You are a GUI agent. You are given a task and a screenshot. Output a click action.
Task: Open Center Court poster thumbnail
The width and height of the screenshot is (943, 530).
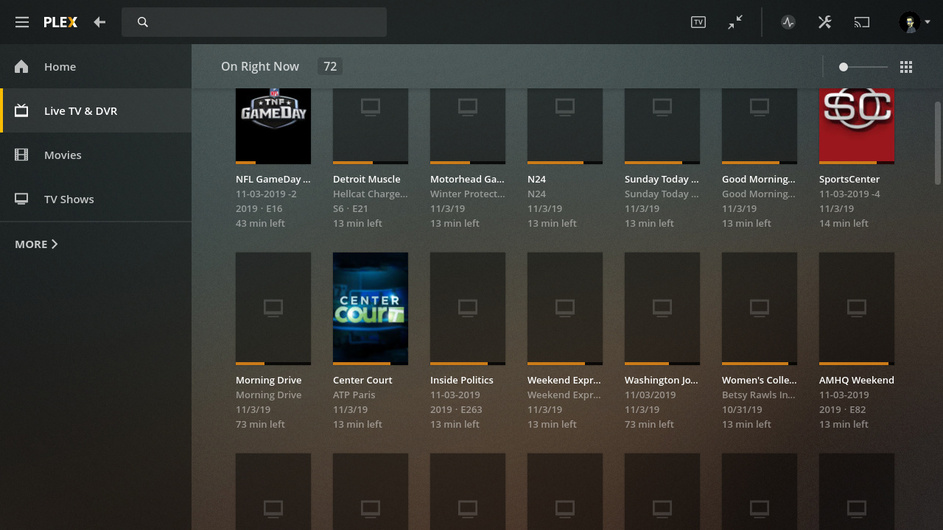(370, 309)
